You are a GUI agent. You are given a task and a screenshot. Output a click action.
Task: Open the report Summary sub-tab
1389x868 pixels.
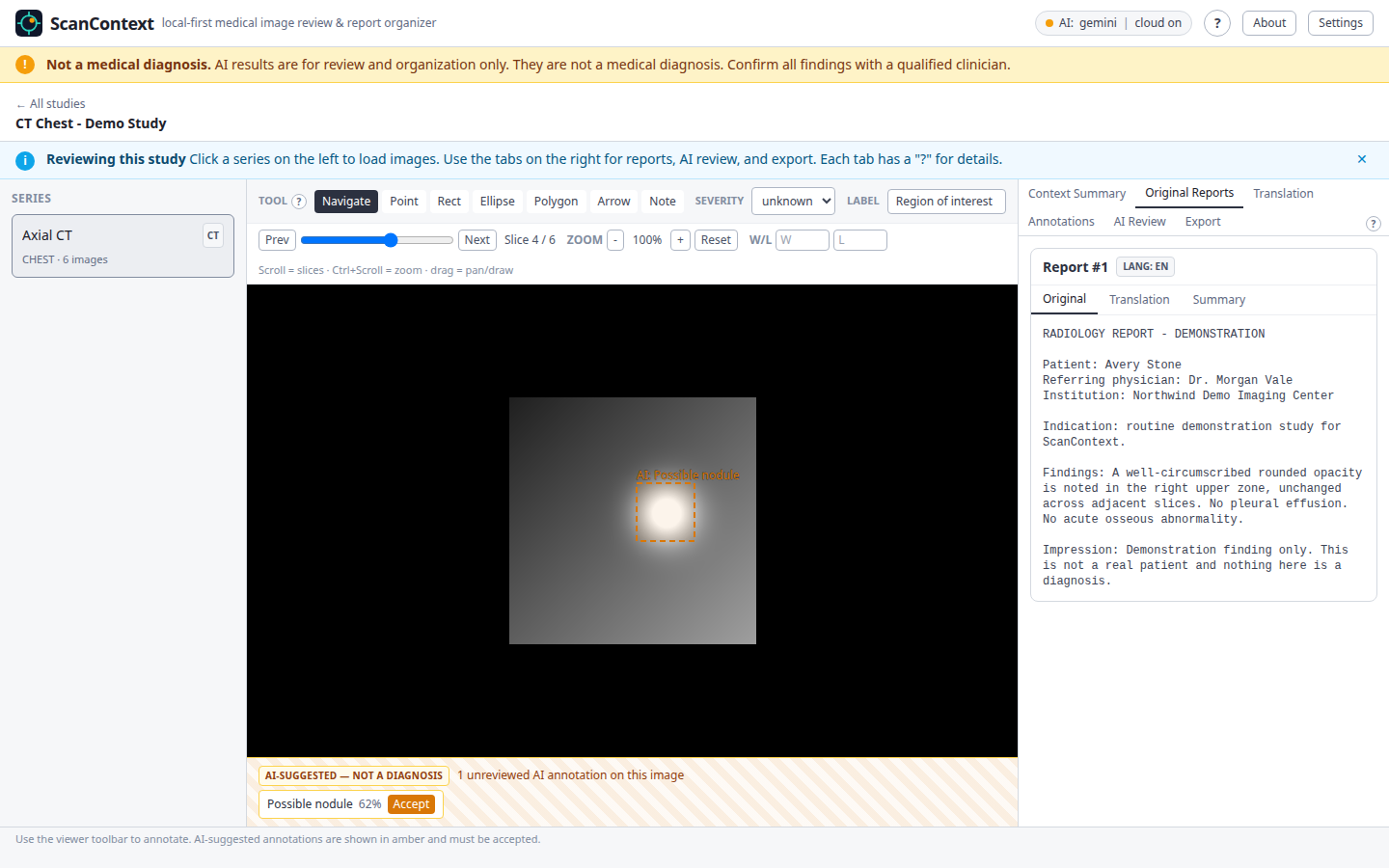(1218, 300)
